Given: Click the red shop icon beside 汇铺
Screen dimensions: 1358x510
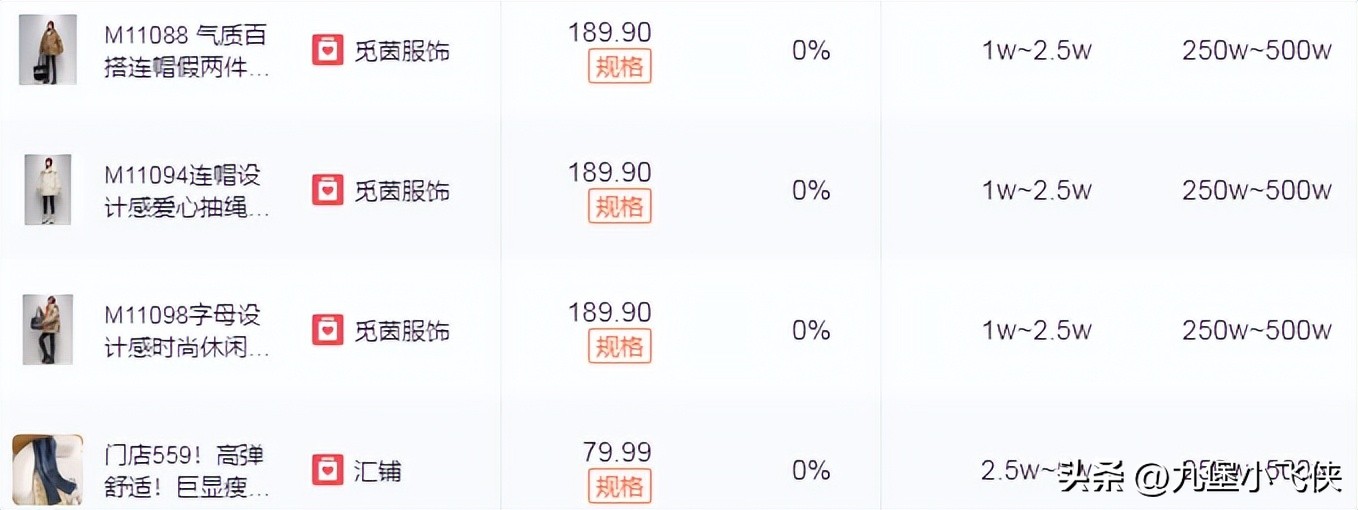Looking at the screenshot, I should coord(327,470).
